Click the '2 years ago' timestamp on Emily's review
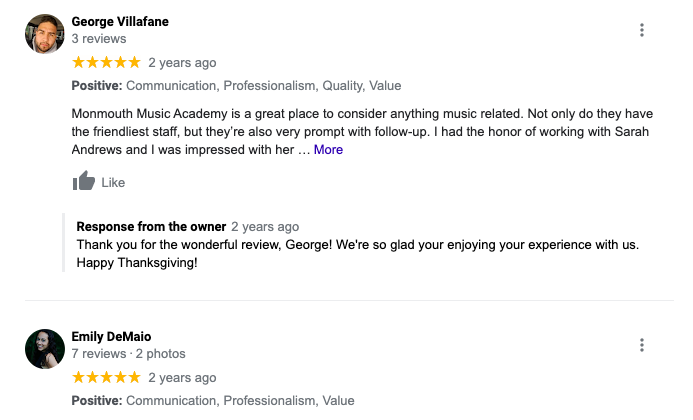 click(x=182, y=378)
